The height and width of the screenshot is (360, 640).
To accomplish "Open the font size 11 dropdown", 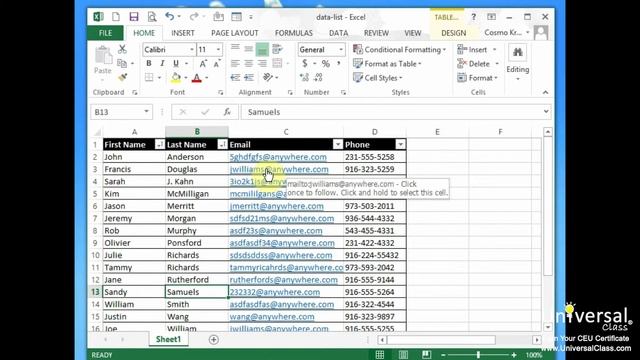I will [218, 50].
